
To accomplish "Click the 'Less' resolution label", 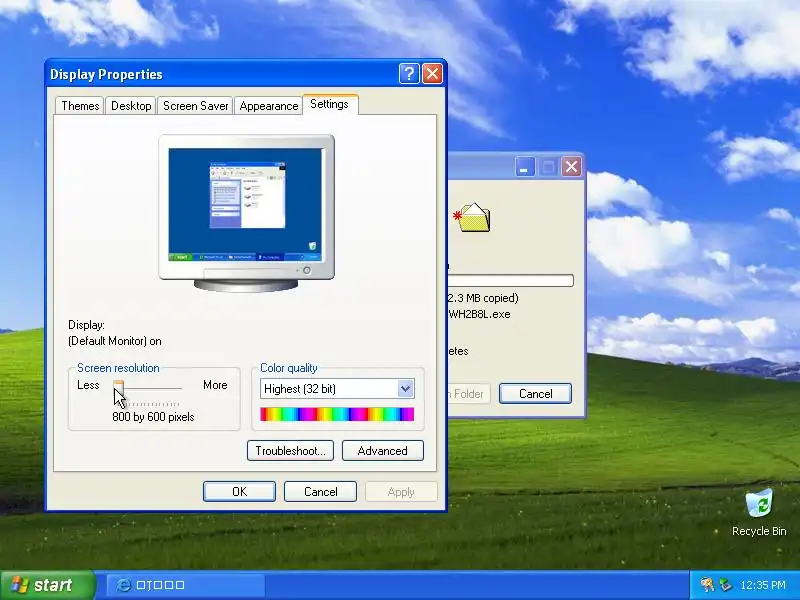I will 88,385.
